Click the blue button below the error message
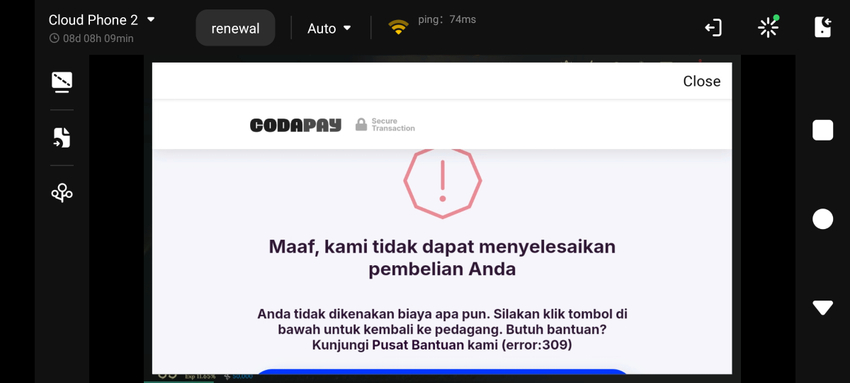This screenshot has width=850, height=383. [442, 372]
